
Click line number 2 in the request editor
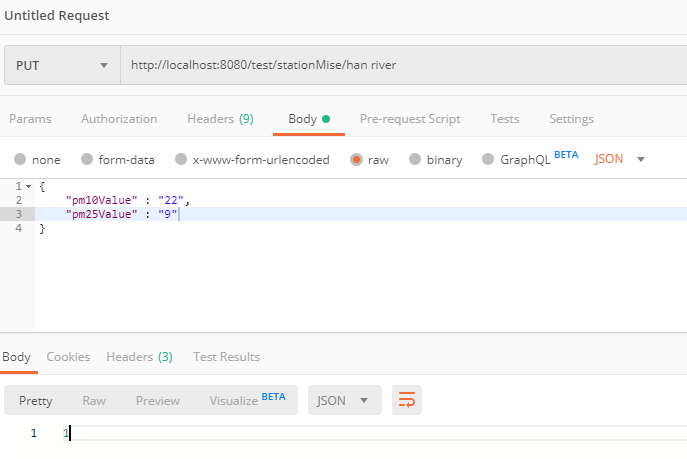pyautogui.click(x=18, y=200)
